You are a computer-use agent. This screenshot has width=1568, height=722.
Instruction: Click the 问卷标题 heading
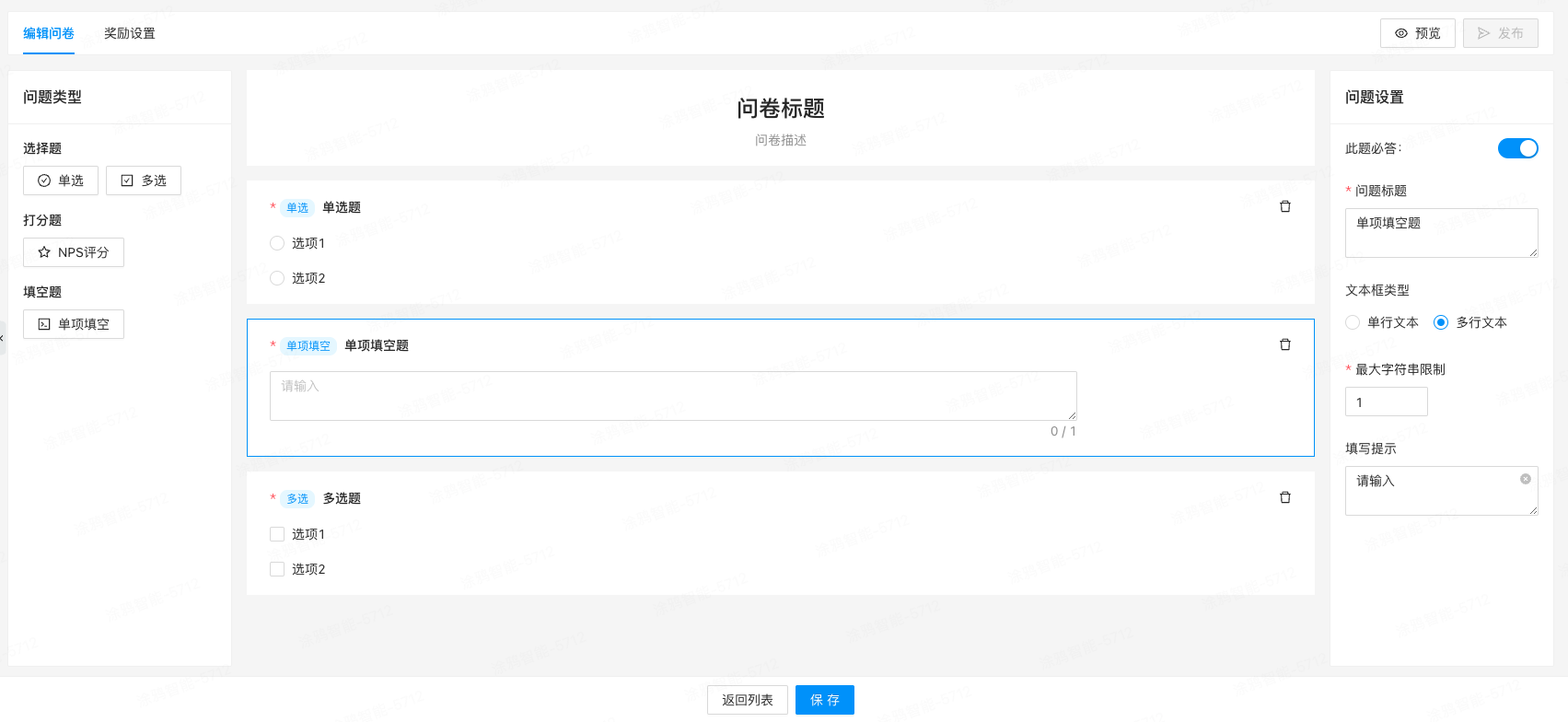click(781, 109)
